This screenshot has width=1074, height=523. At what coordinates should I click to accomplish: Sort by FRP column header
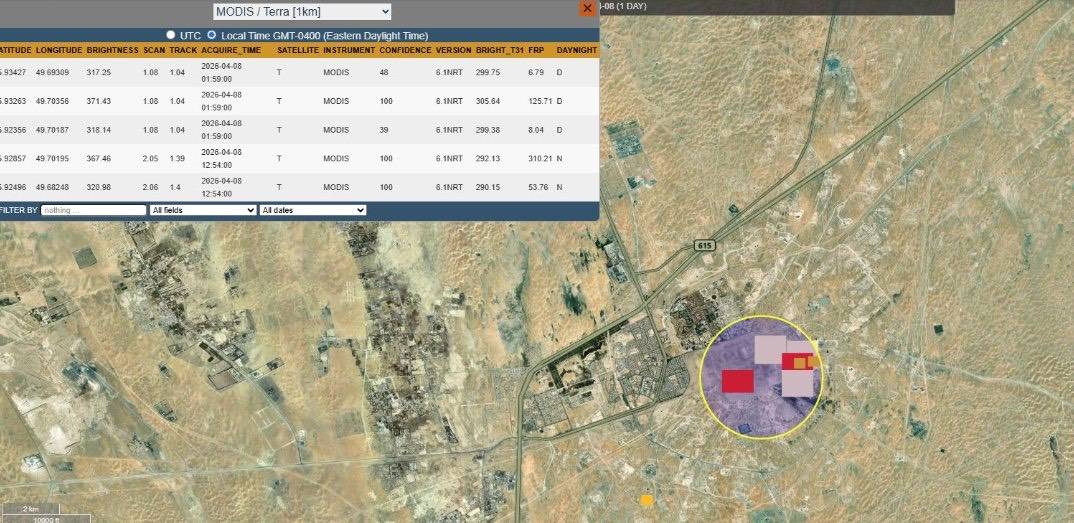coord(536,51)
